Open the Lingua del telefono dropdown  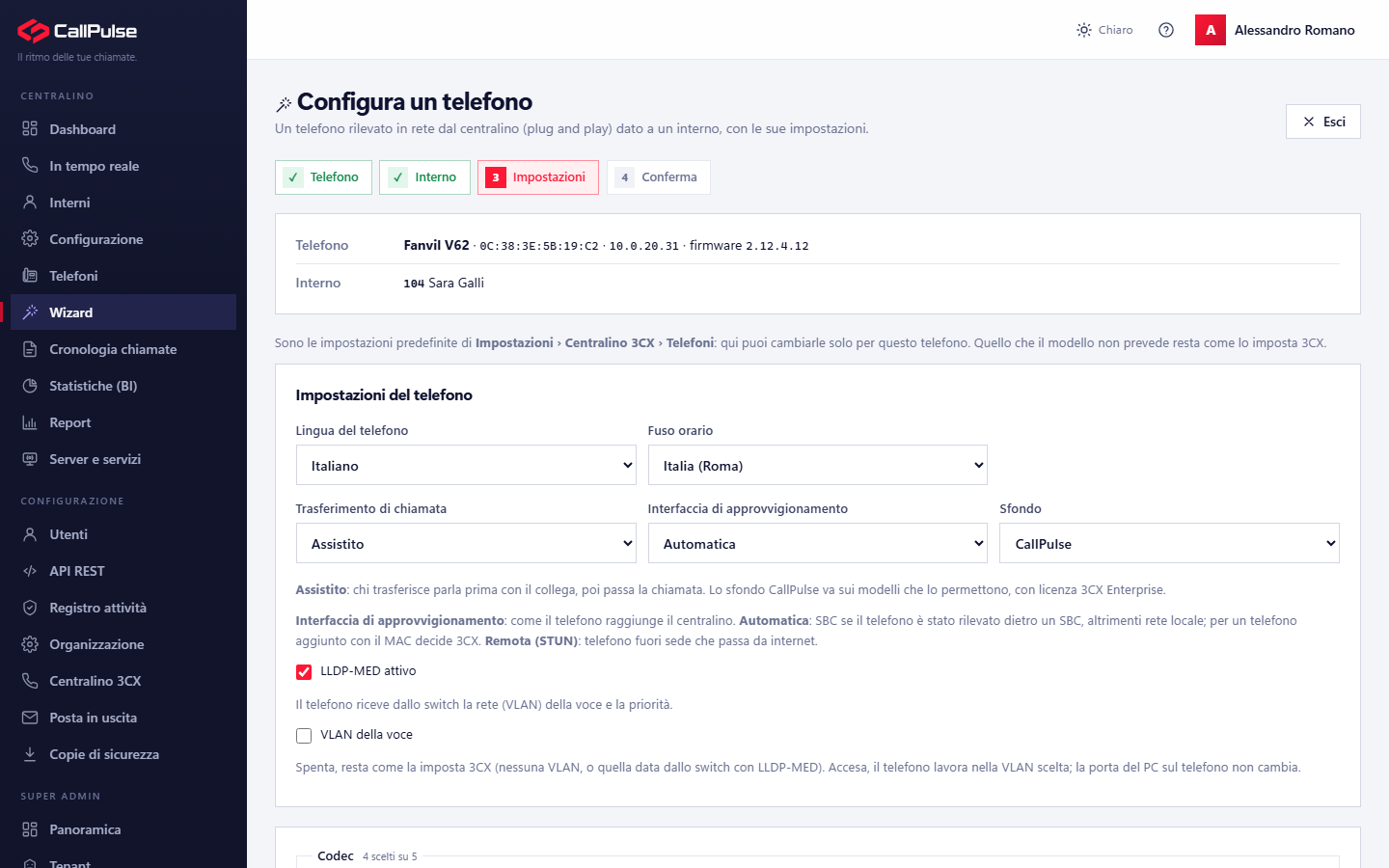click(x=466, y=465)
